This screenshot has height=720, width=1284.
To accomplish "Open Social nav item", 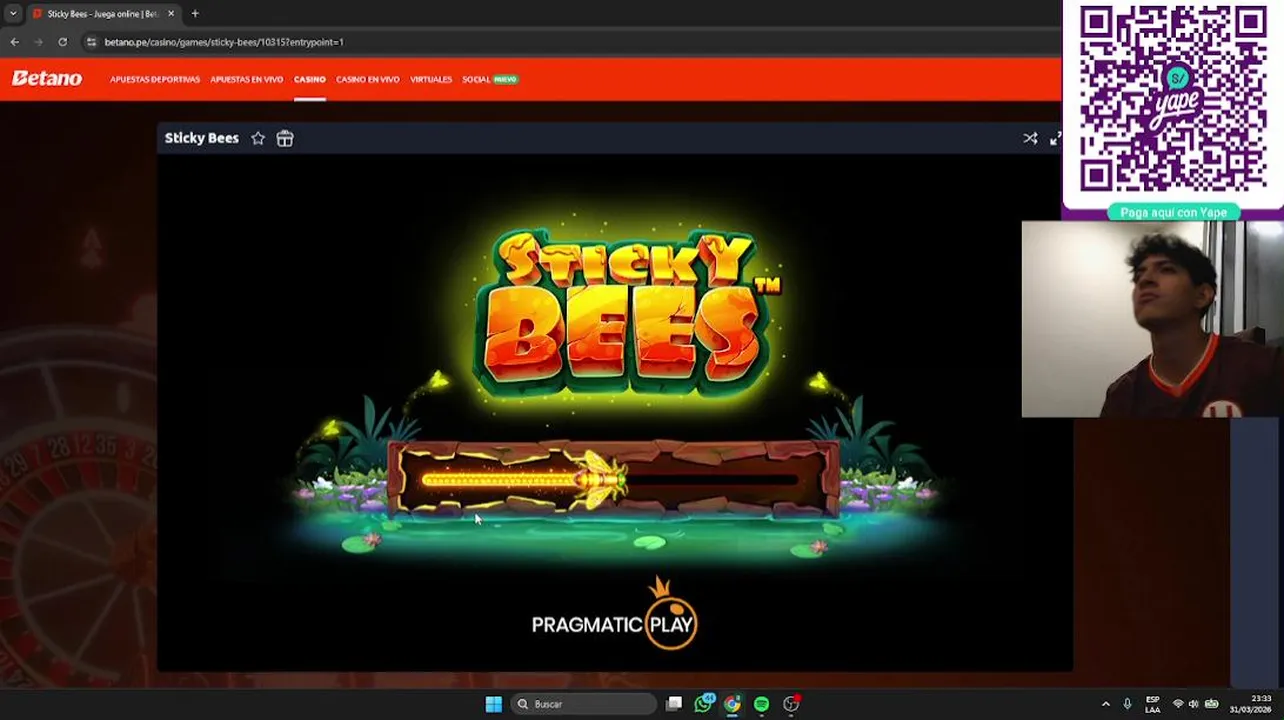I will click(x=476, y=79).
